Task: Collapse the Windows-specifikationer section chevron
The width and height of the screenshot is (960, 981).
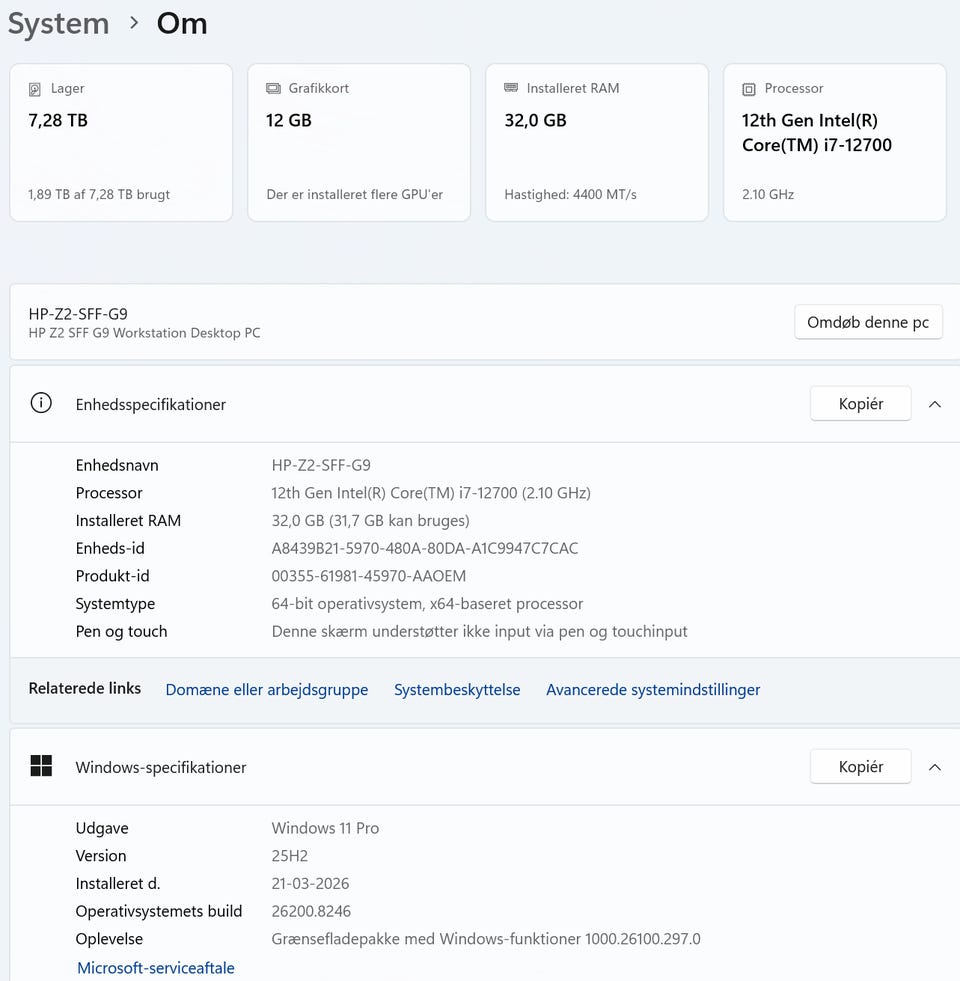Action: pyautogui.click(x=935, y=767)
